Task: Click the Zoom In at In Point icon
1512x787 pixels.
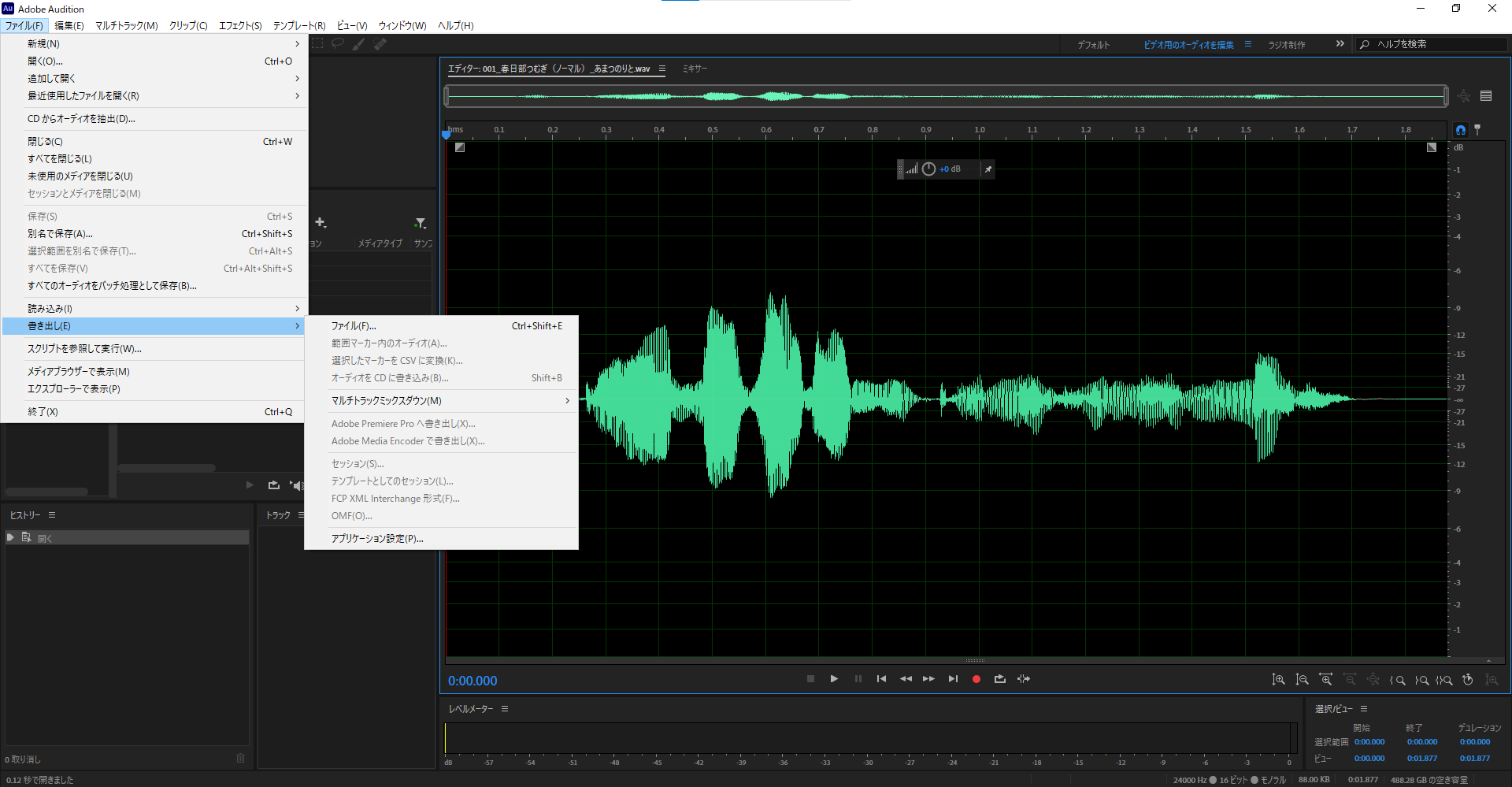Action: [x=1398, y=680]
